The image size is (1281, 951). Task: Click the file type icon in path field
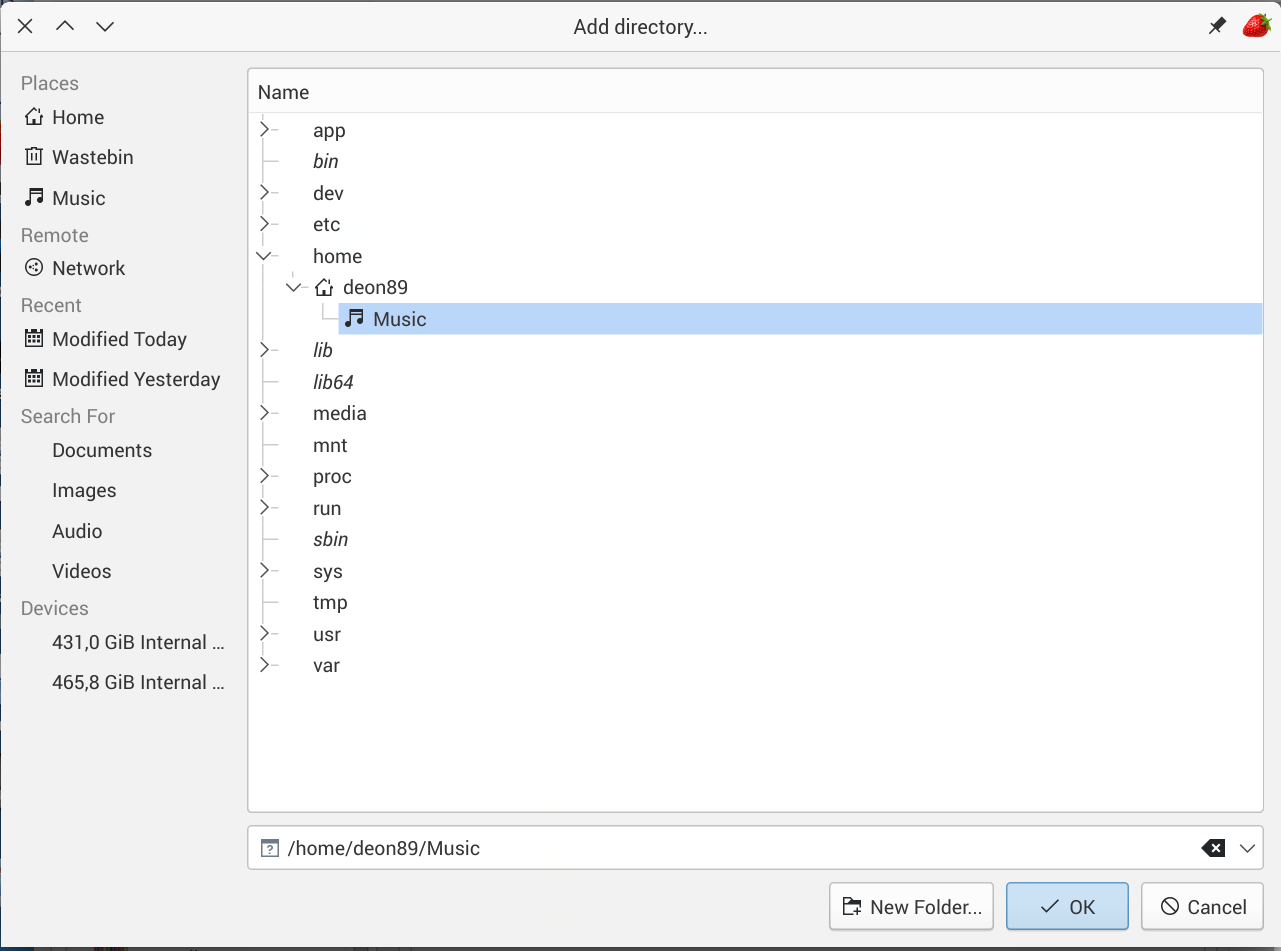click(269, 848)
